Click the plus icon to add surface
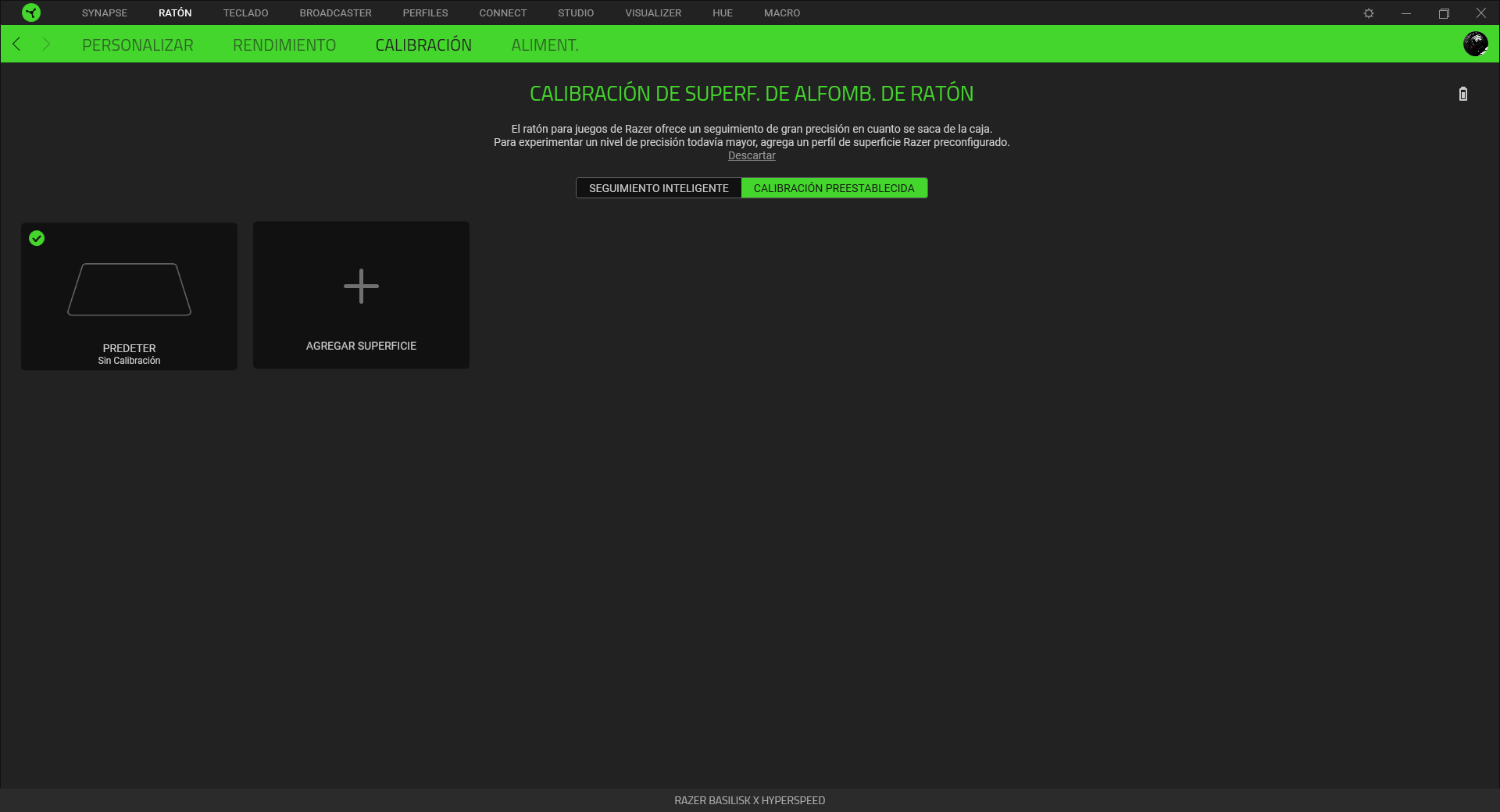The height and width of the screenshot is (812, 1500). click(x=361, y=287)
